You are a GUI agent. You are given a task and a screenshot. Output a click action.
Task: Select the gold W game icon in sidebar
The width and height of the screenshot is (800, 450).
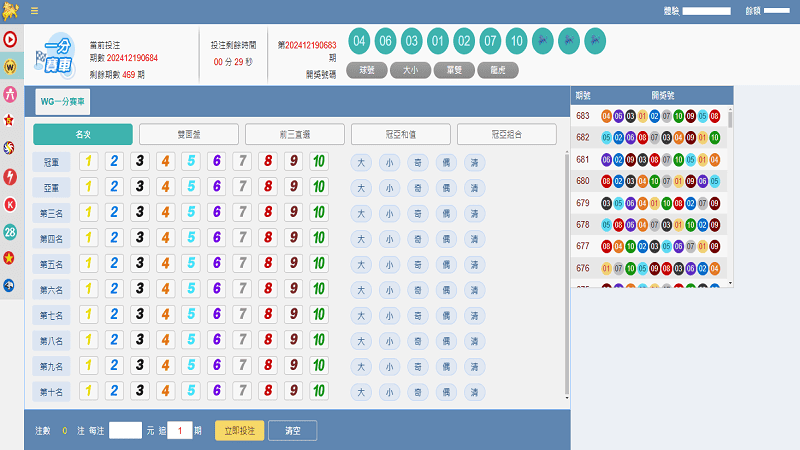(10, 67)
